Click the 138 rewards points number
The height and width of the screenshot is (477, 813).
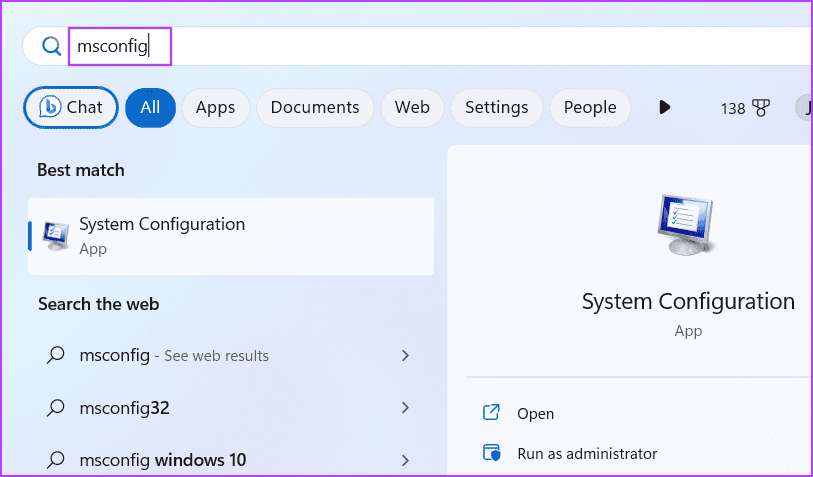(x=733, y=108)
